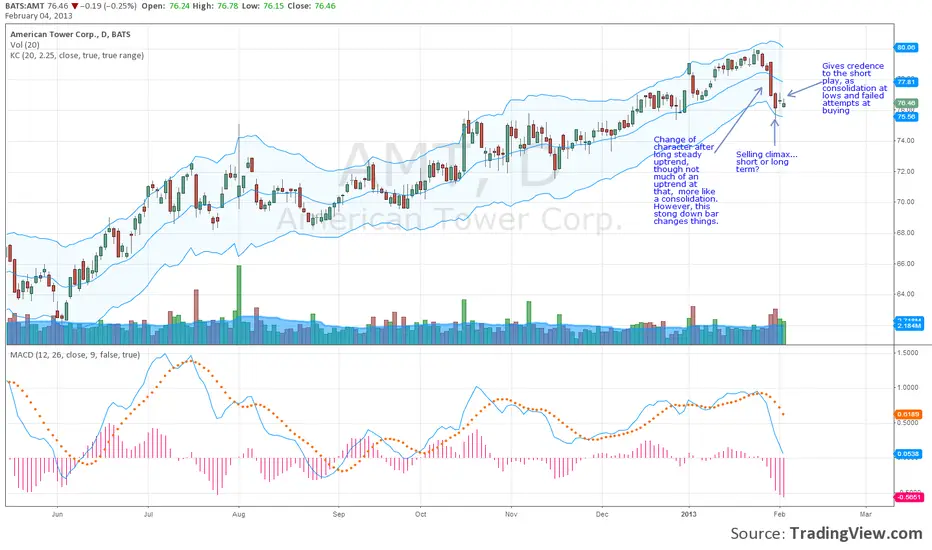Click the 74.00 price axis label
932x550 pixels.
[x=905, y=141]
